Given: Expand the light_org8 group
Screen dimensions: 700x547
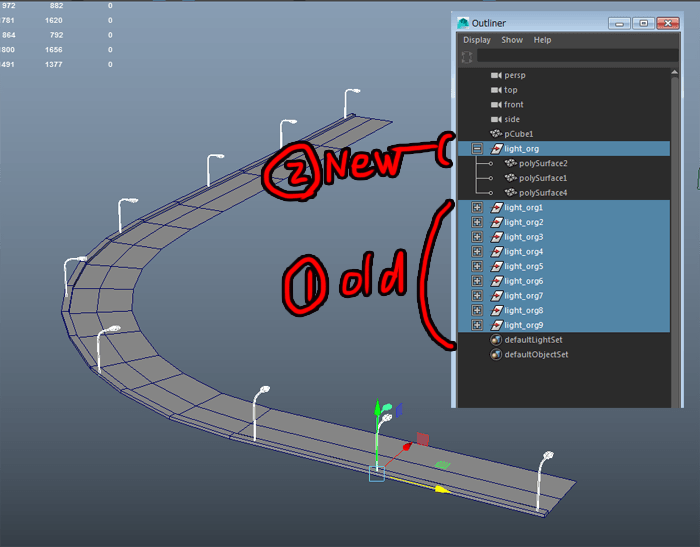Looking at the screenshot, I should coord(477,310).
